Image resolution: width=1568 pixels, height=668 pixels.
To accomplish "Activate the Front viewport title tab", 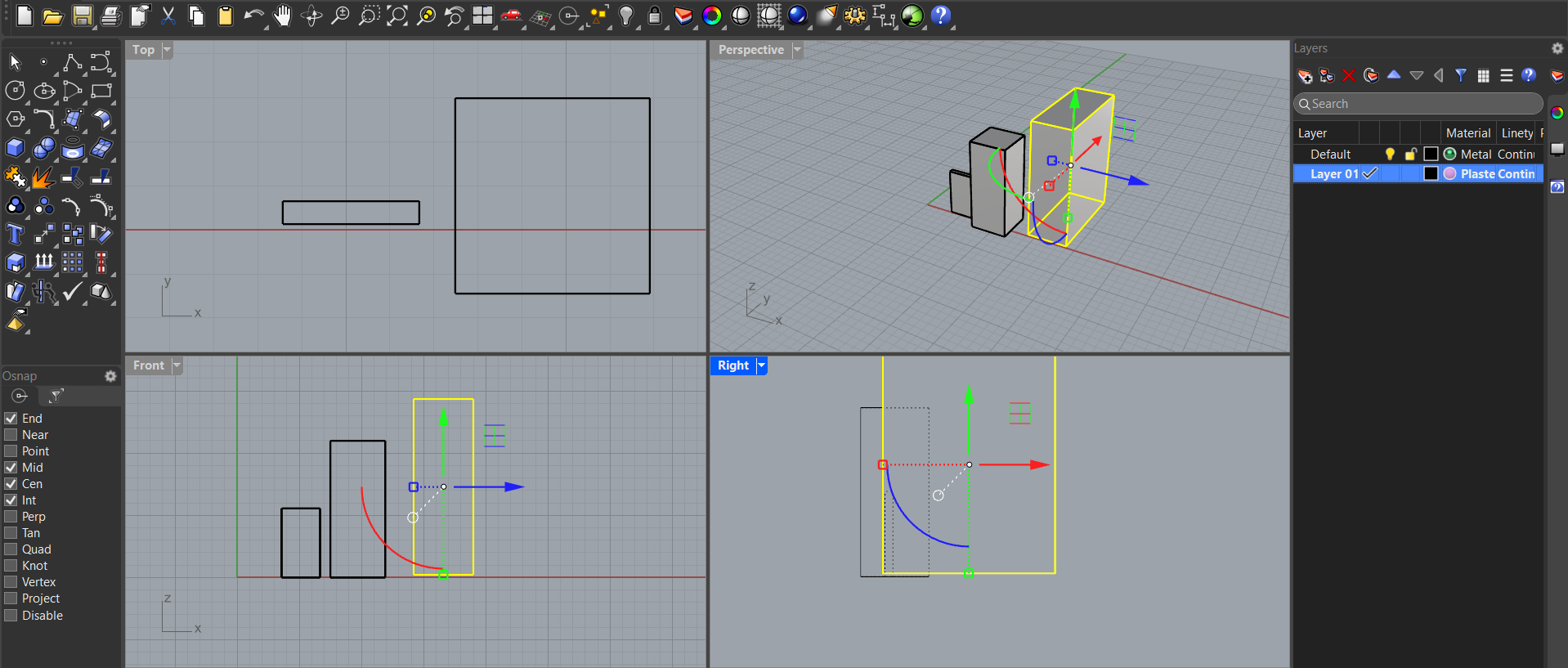I will [149, 365].
